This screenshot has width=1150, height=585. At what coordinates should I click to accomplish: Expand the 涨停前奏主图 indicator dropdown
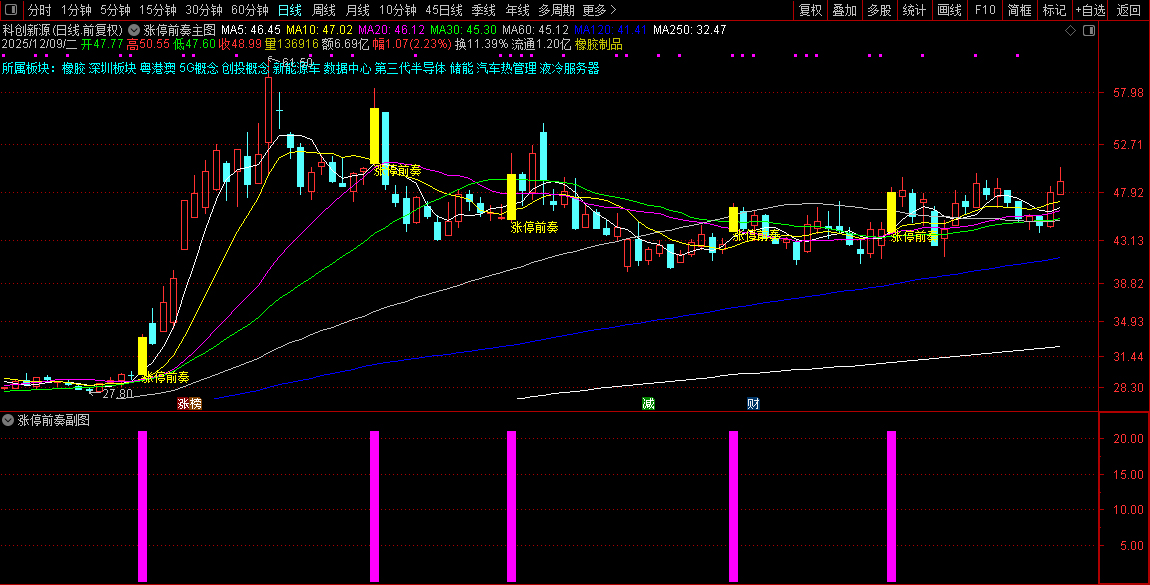[135, 31]
